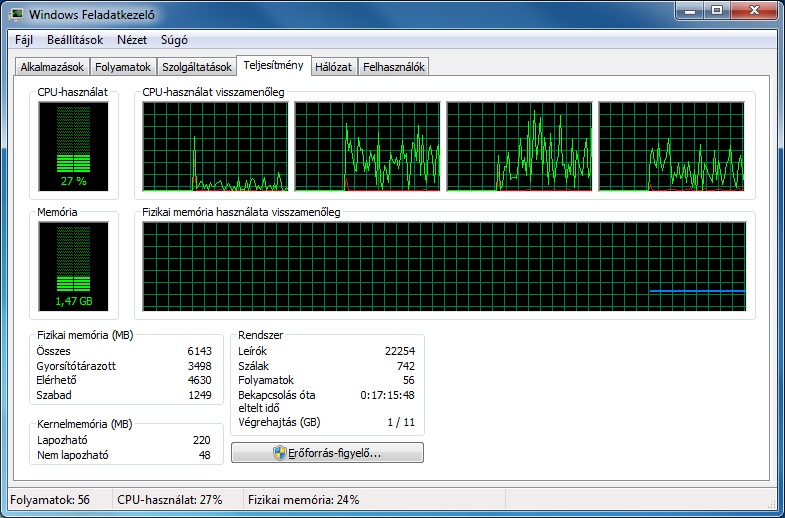The width and height of the screenshot is (785, 518).
Task: Click the Gyorsítótárazott value 3498
Action: click(200, 366)
